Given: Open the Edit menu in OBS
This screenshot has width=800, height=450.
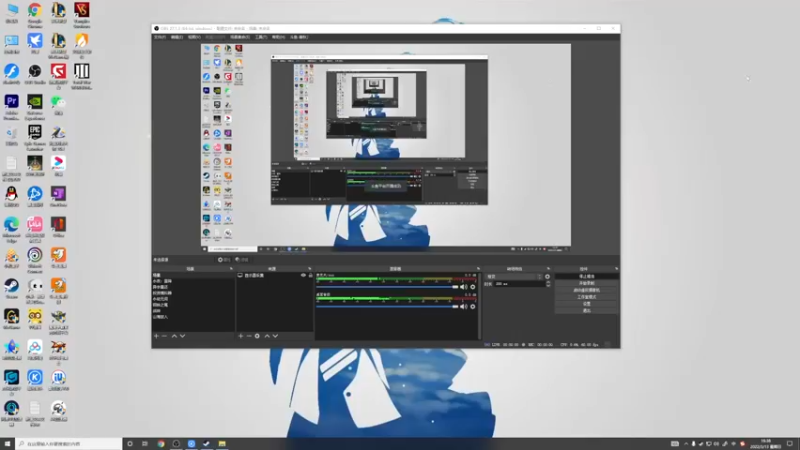Looking at the screenshot, I should tap(177, 37).
